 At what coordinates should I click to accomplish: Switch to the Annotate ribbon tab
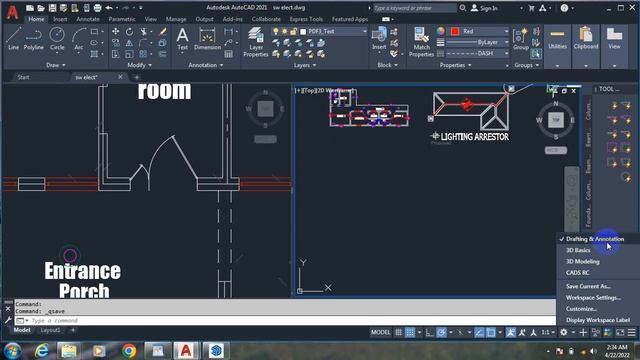[x=88, y=19]
